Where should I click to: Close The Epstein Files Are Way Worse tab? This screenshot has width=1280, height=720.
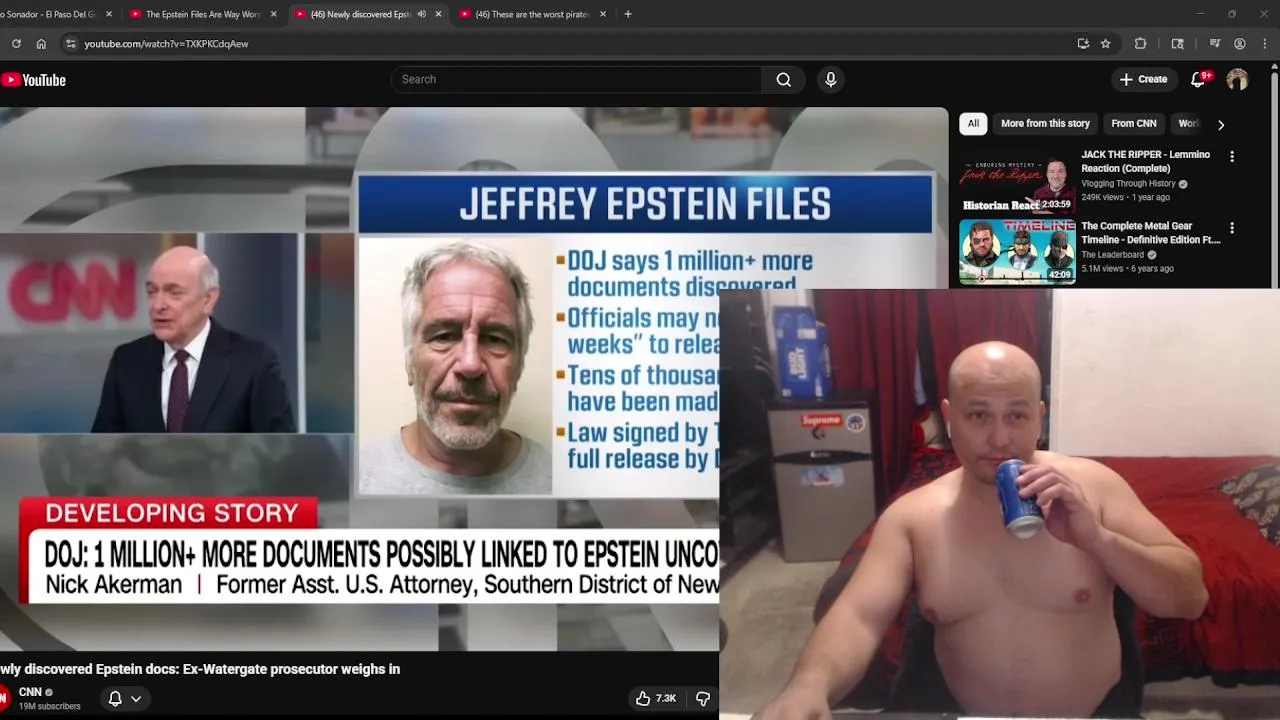point(273,14)
